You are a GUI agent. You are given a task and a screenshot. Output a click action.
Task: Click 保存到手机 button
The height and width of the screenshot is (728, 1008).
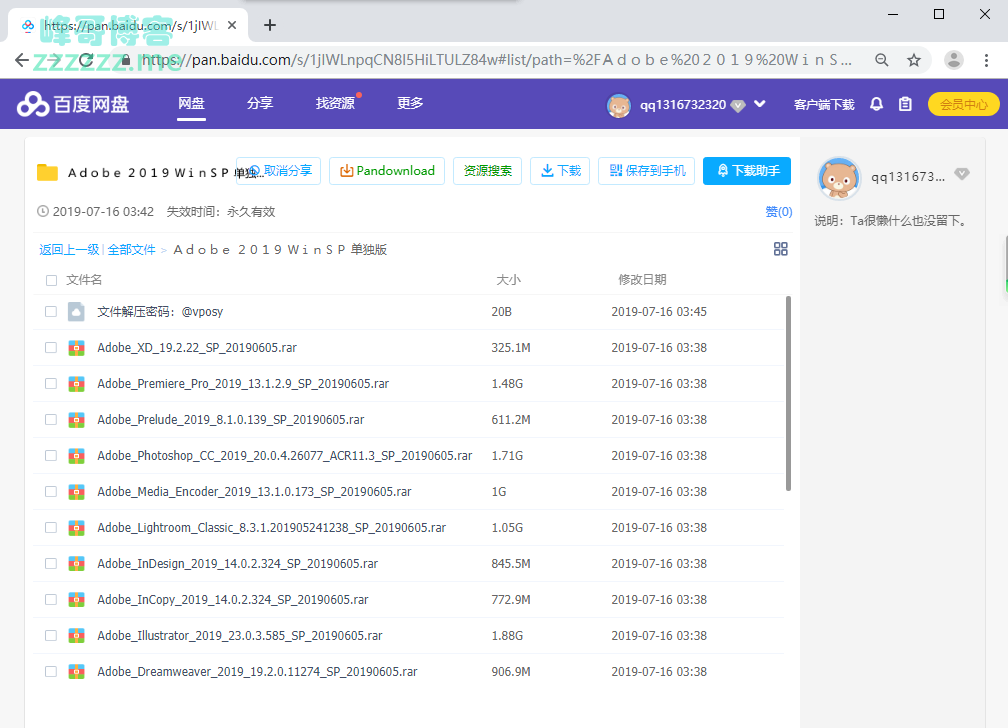click(x=647, y=171)
